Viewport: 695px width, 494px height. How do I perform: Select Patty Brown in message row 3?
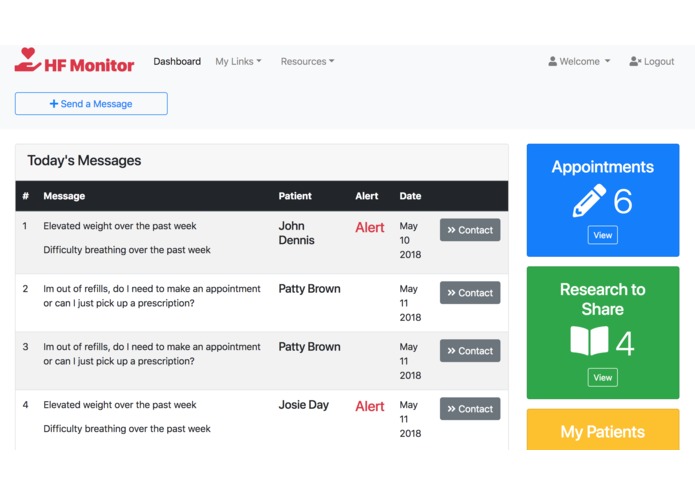pos(309,347)
